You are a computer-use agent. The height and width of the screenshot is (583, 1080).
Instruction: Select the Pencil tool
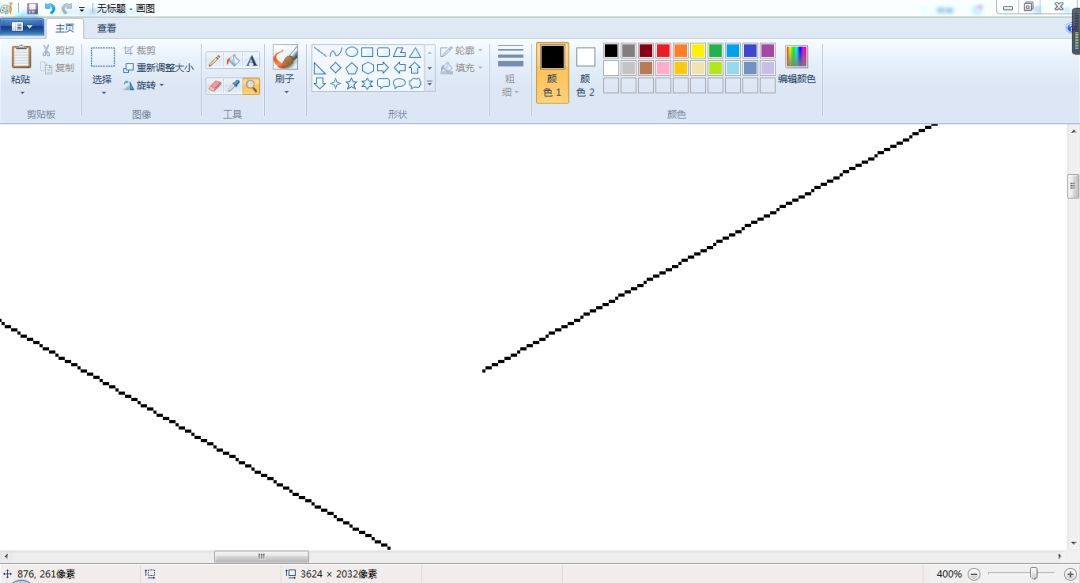coord(214,61)
